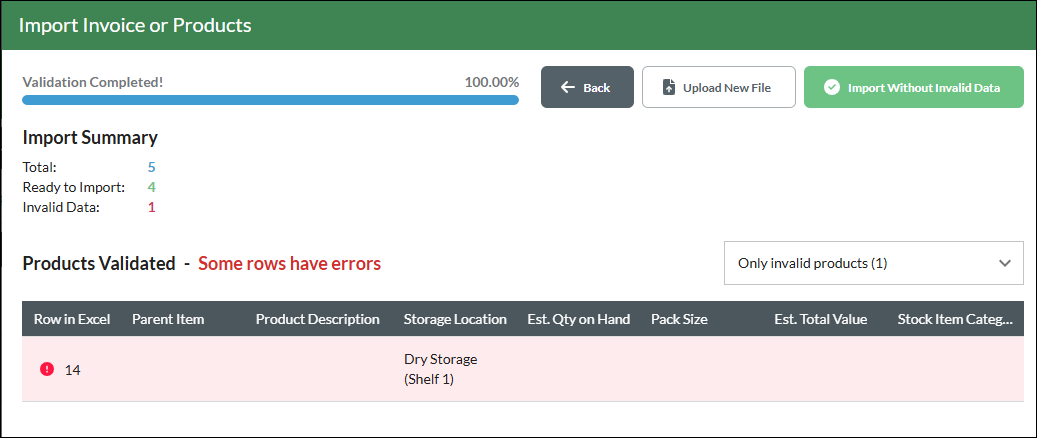Viewport: 1037px width, 438px height.
Task: Click Import Without Invalid Data label
Action: click(924, 87)
